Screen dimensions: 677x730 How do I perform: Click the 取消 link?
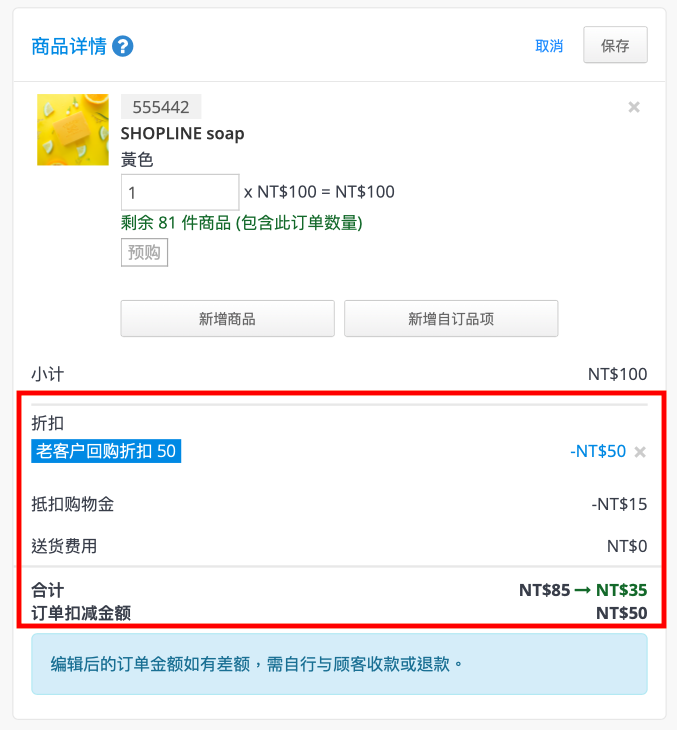point(549,46)
